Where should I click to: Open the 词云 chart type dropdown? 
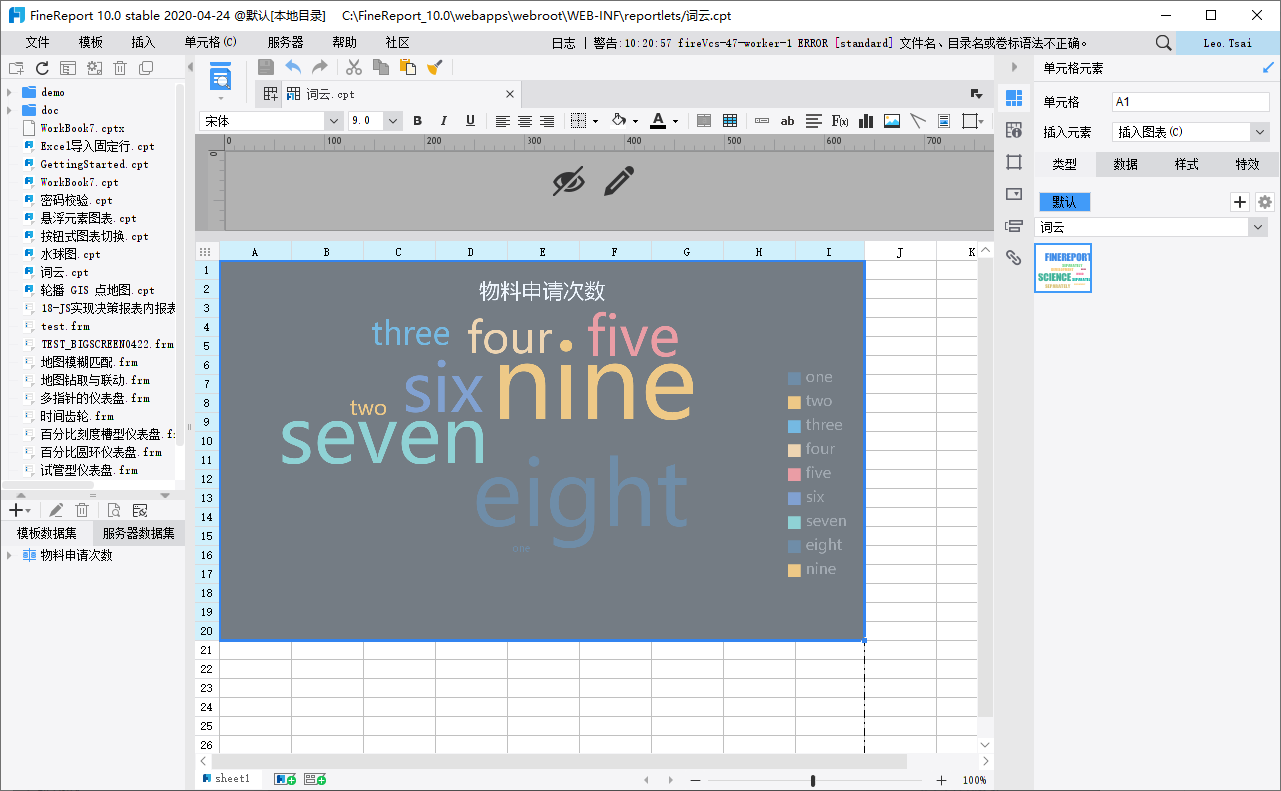1258,228
